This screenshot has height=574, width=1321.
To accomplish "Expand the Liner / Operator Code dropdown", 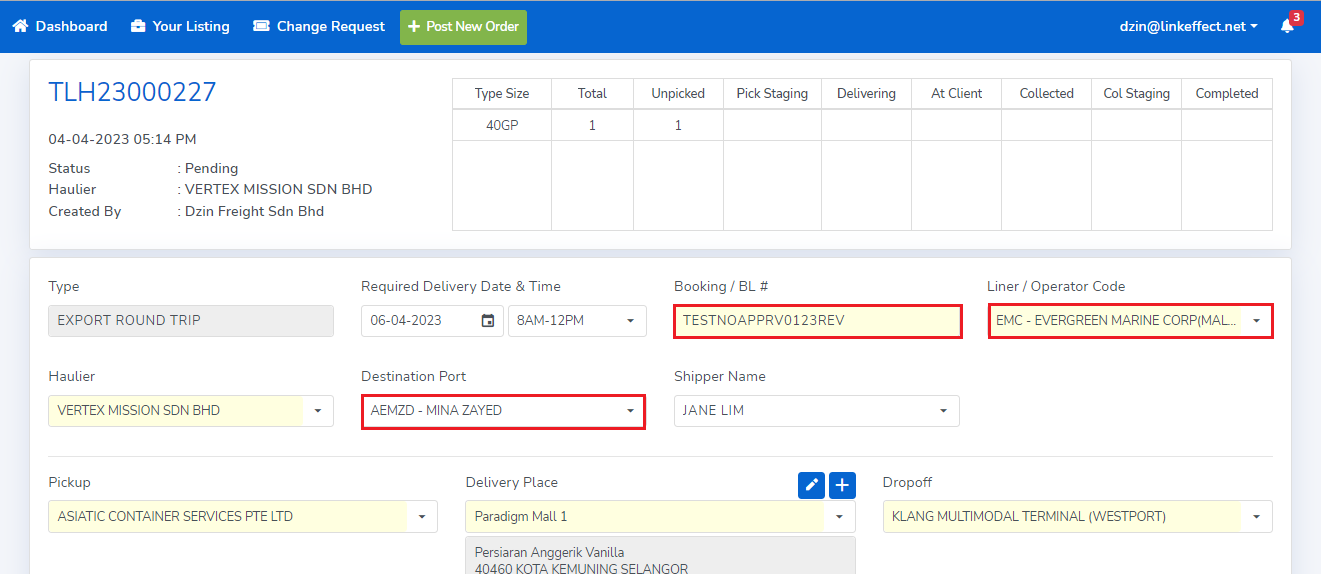I will 1256,321.
